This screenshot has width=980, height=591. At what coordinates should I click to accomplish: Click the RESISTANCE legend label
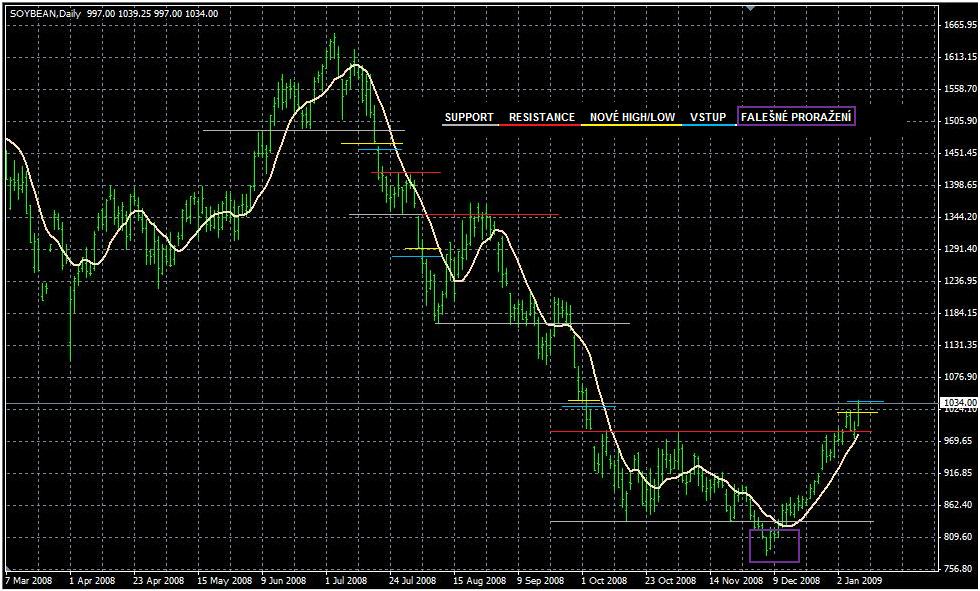click(542, 117)
